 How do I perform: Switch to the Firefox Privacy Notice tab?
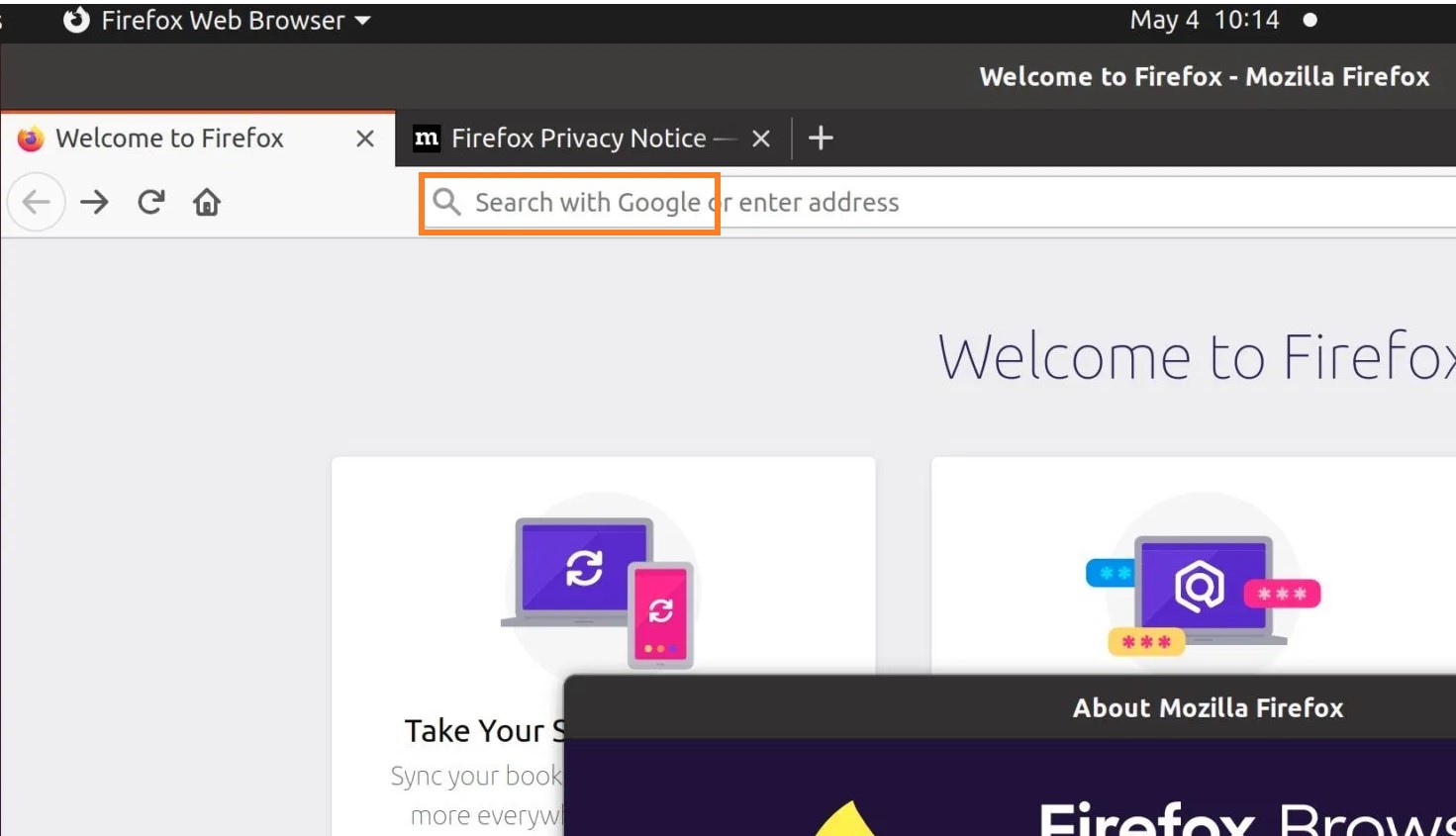(x=594, y=139)
